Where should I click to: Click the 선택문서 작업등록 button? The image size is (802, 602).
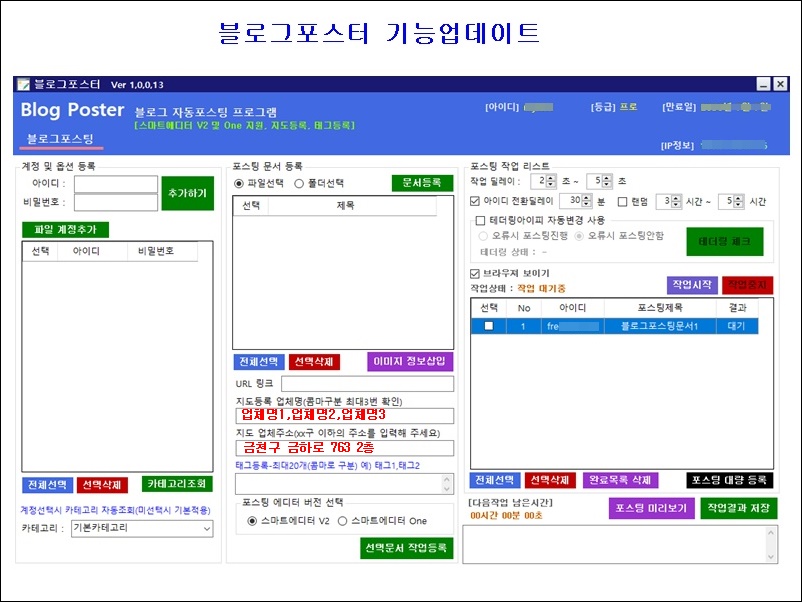coord(407,548)
